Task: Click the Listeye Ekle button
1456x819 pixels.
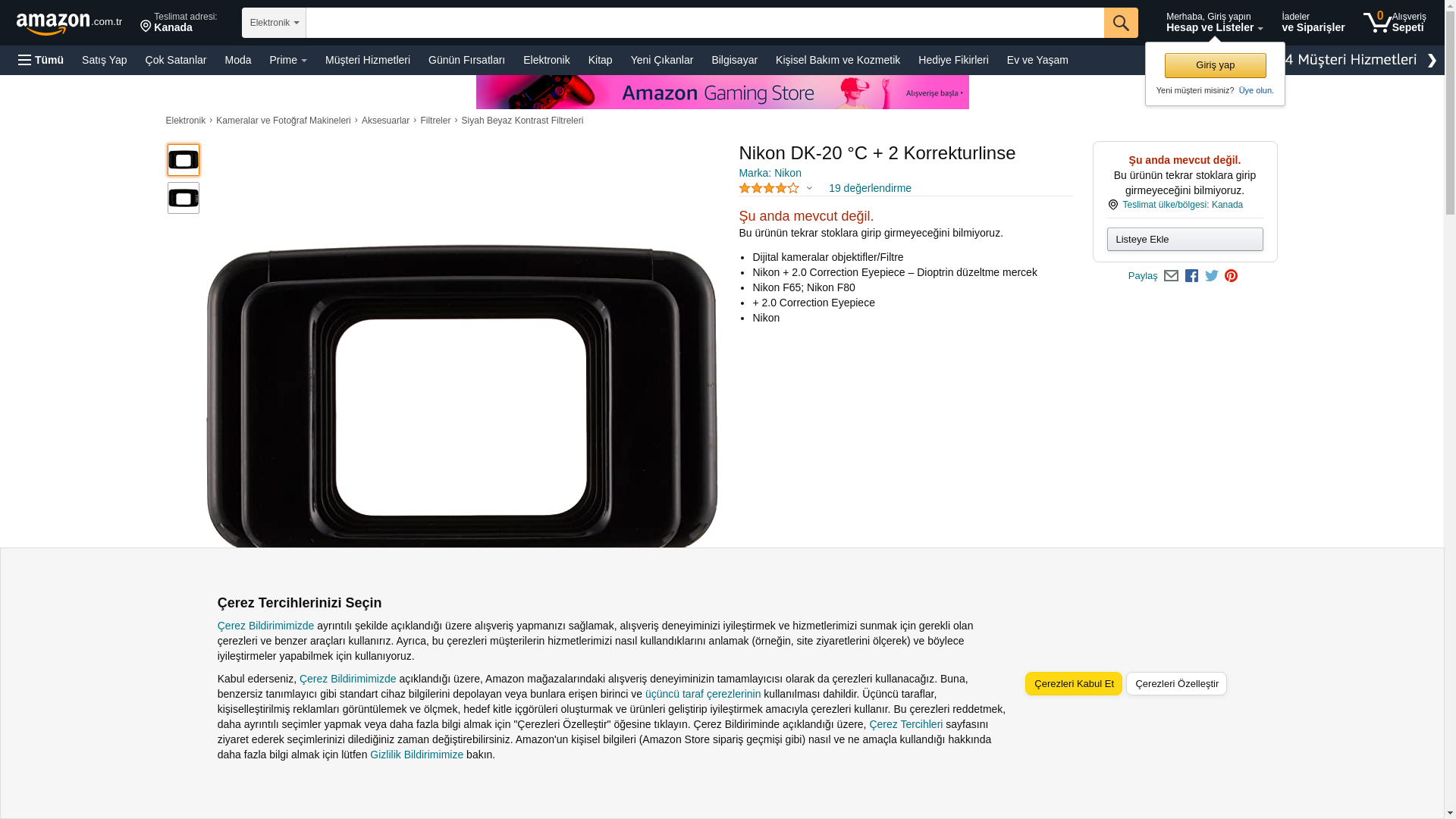Action: pyautogui.click(x=1185, y=240)
